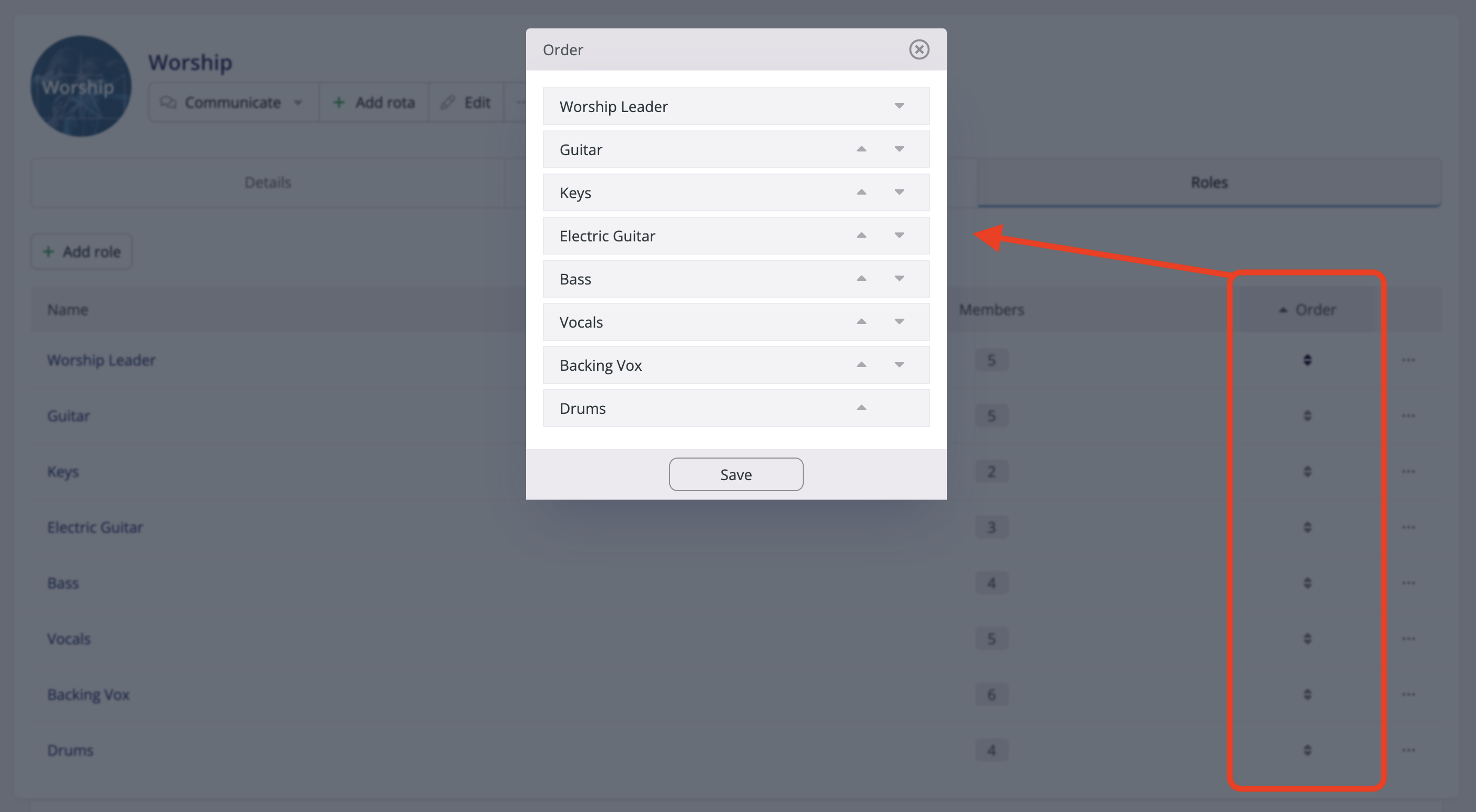Click the Communicate speech-bubble icon
The image size is (1476, 812).
coord(168,102)
